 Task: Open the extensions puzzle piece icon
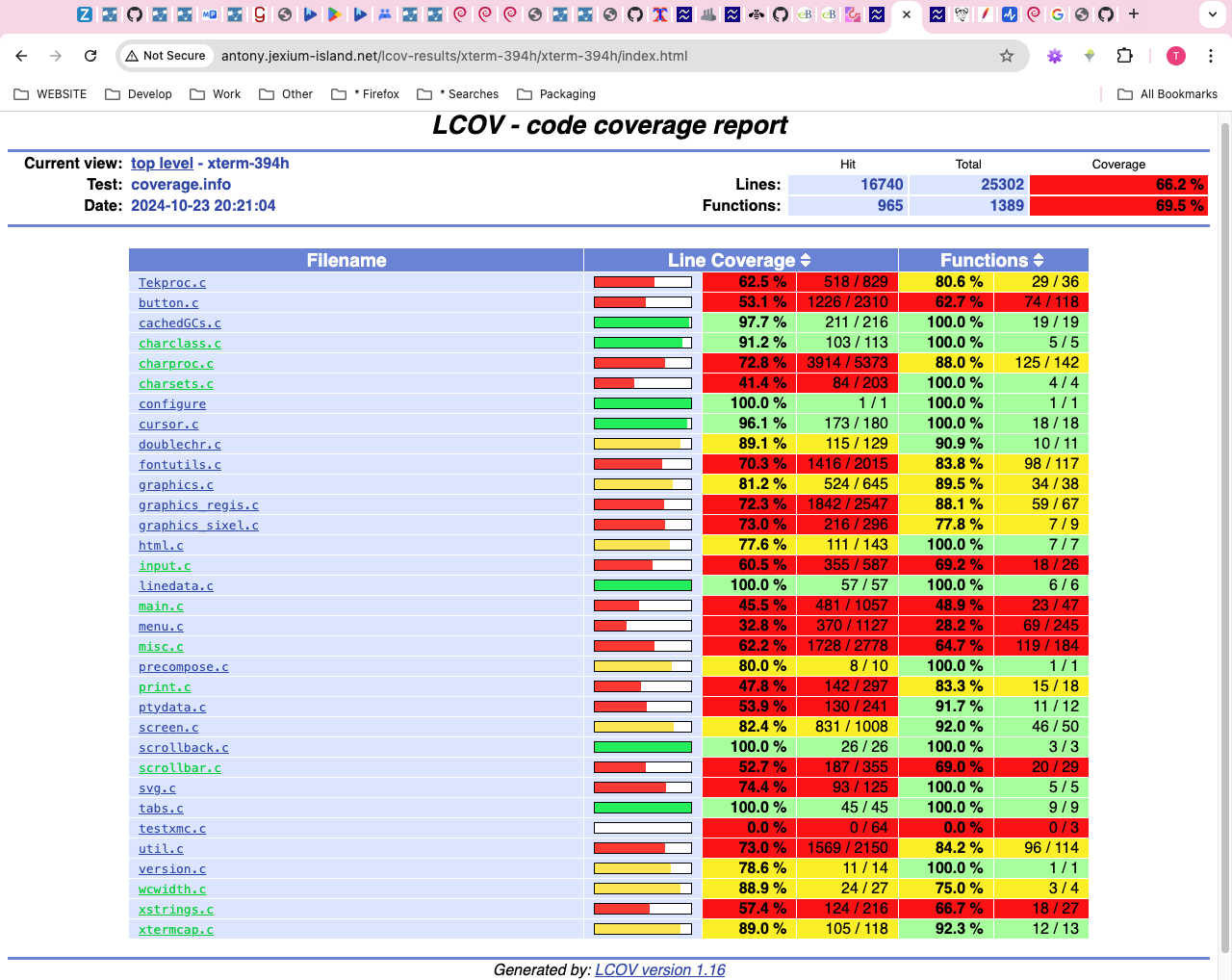tap(1124, 56)
